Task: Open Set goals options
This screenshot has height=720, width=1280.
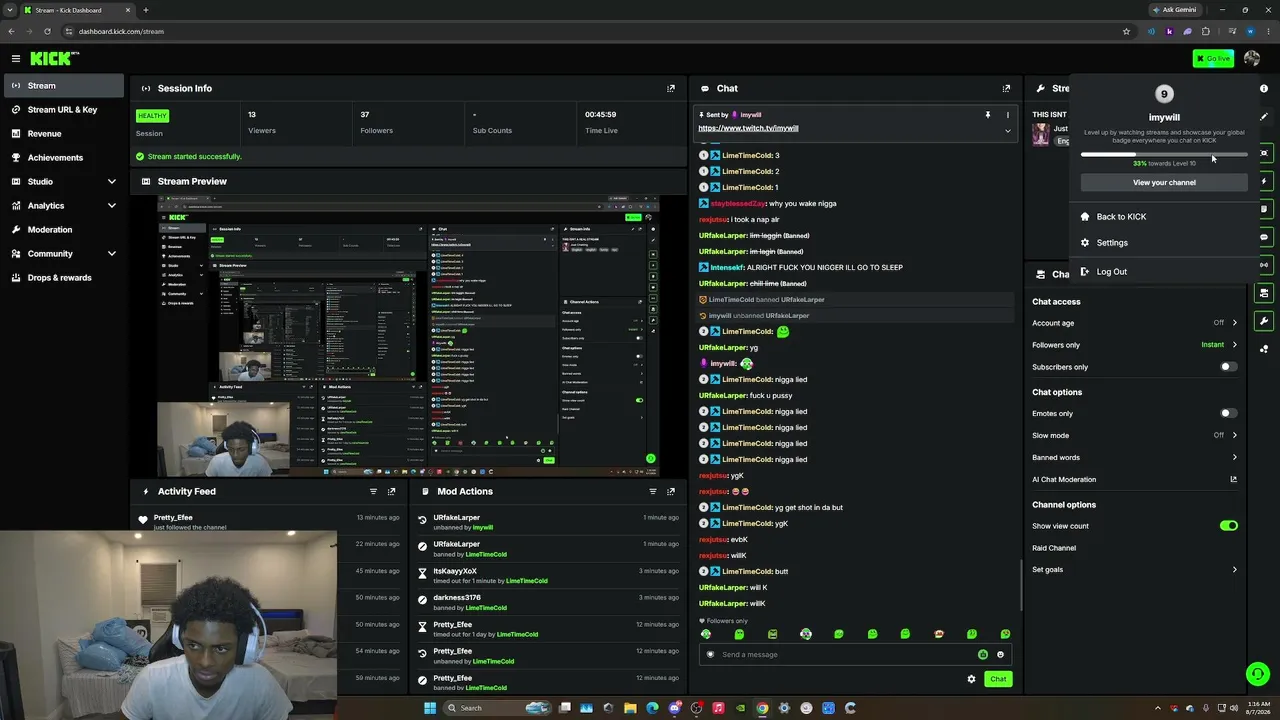Action: tap(1135, 570)
